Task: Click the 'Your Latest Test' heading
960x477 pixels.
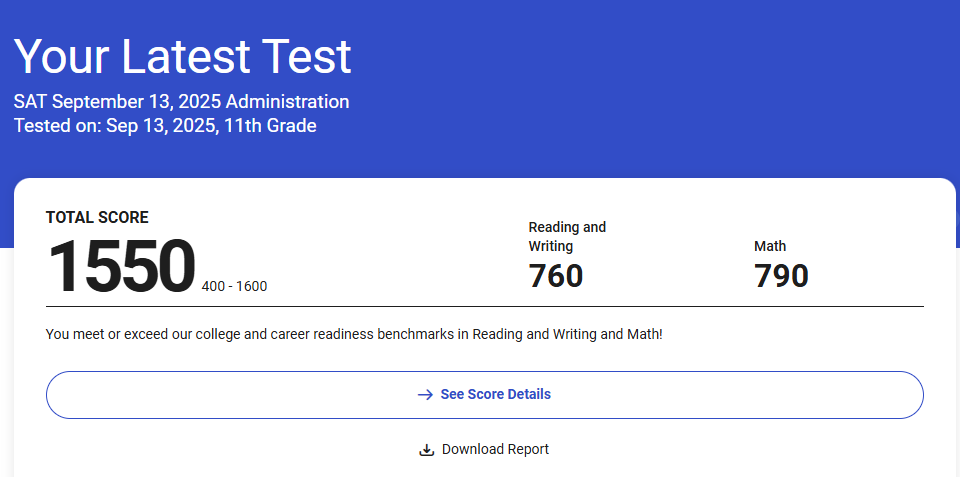Action: (x=183, y=56)
